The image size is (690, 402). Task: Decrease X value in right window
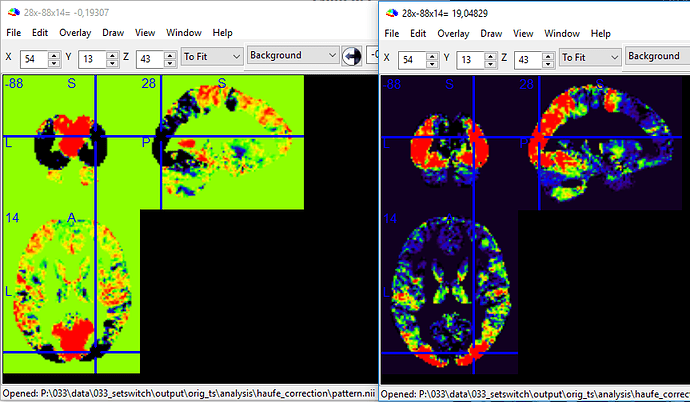[x=432, y=64]
